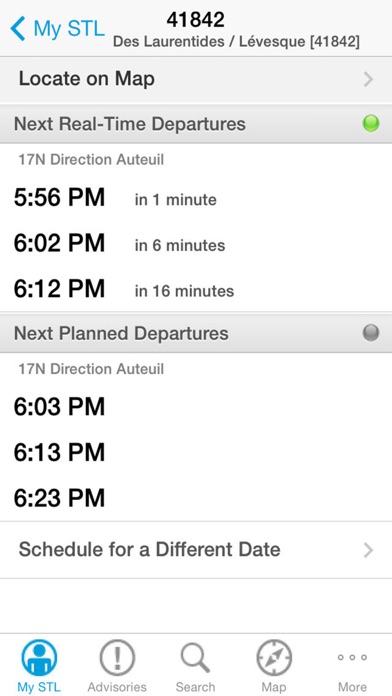392x696 pixels.
Task: Tap gray planned departures status dot
Action: tap(371, 332)
